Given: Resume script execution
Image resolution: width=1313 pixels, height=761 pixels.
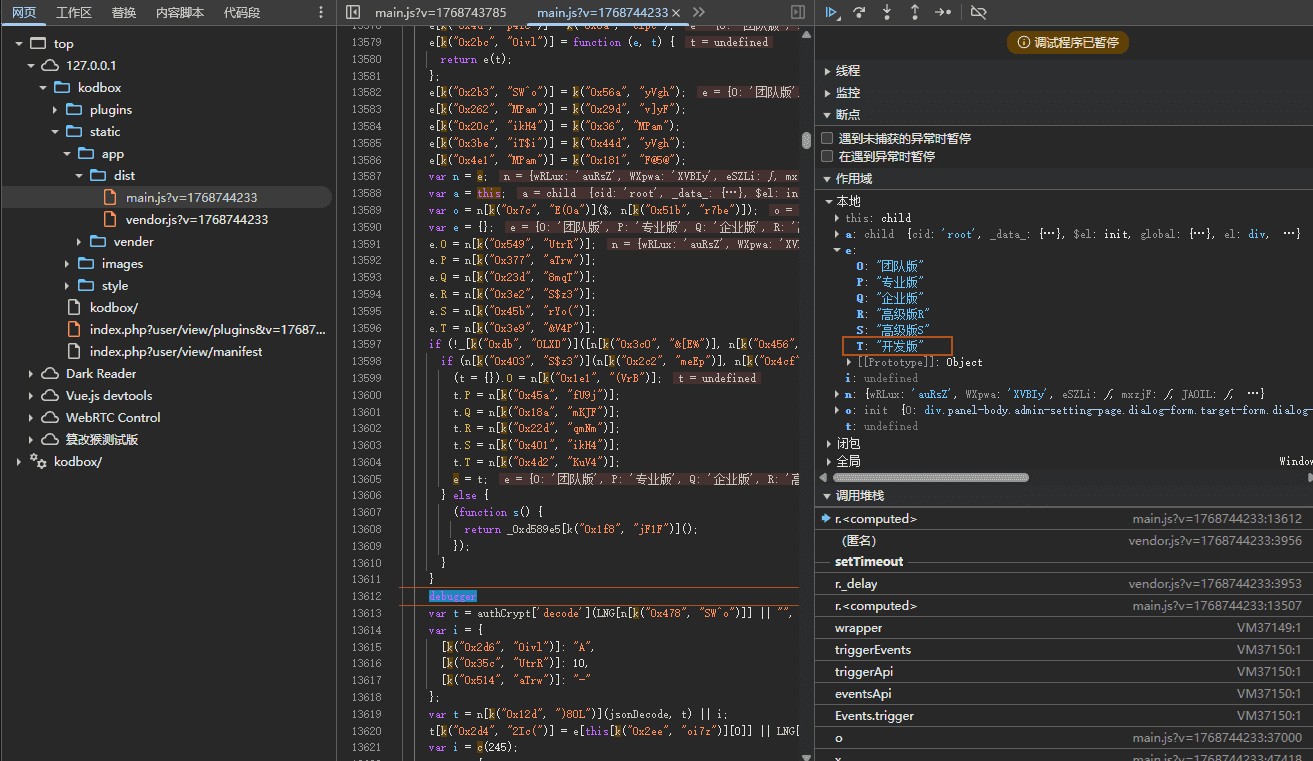Looking at the screenshot, I should pyautogui.click(x=831, y=12).
